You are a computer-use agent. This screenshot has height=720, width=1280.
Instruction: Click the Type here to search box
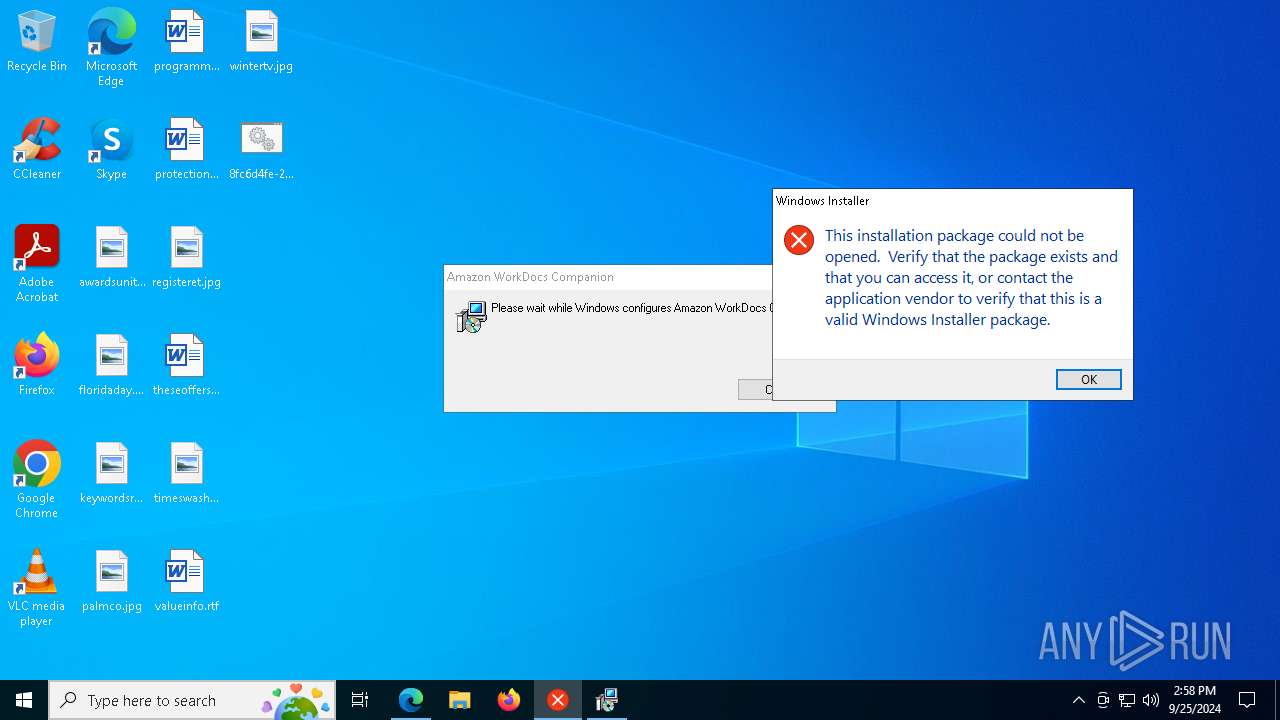[192, 700]
